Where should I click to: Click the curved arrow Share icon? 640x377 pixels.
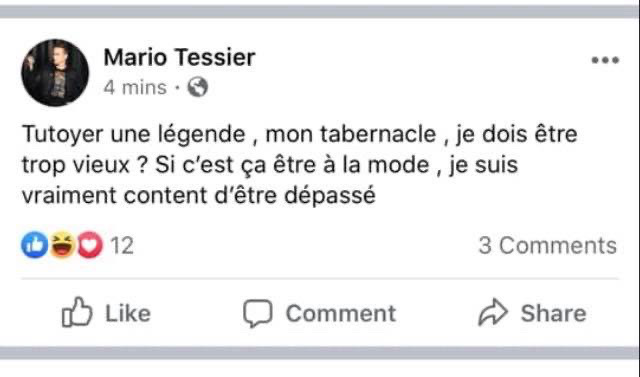point(493,313)
